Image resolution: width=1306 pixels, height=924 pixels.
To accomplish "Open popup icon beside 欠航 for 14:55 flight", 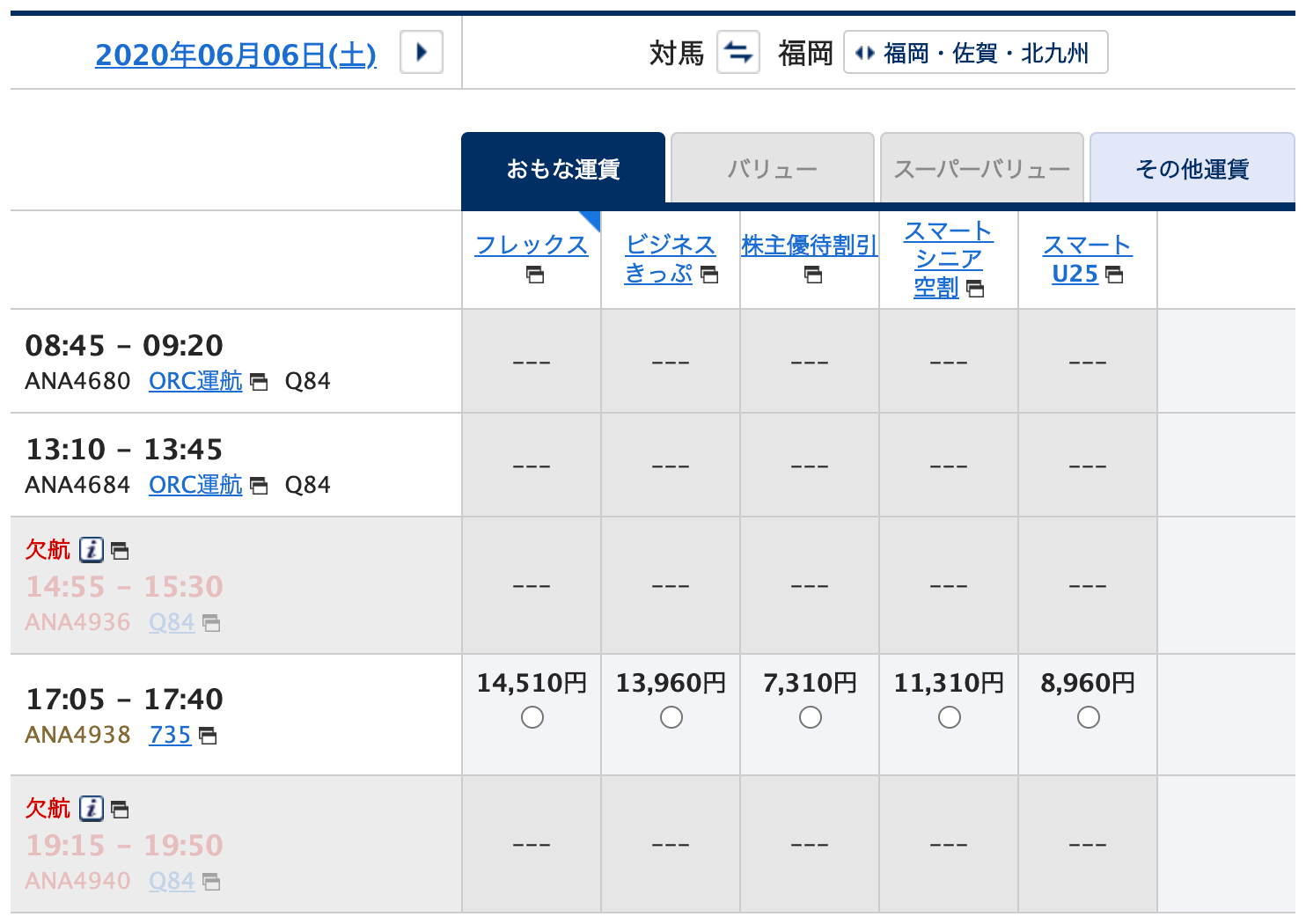I will pos(120,552).
